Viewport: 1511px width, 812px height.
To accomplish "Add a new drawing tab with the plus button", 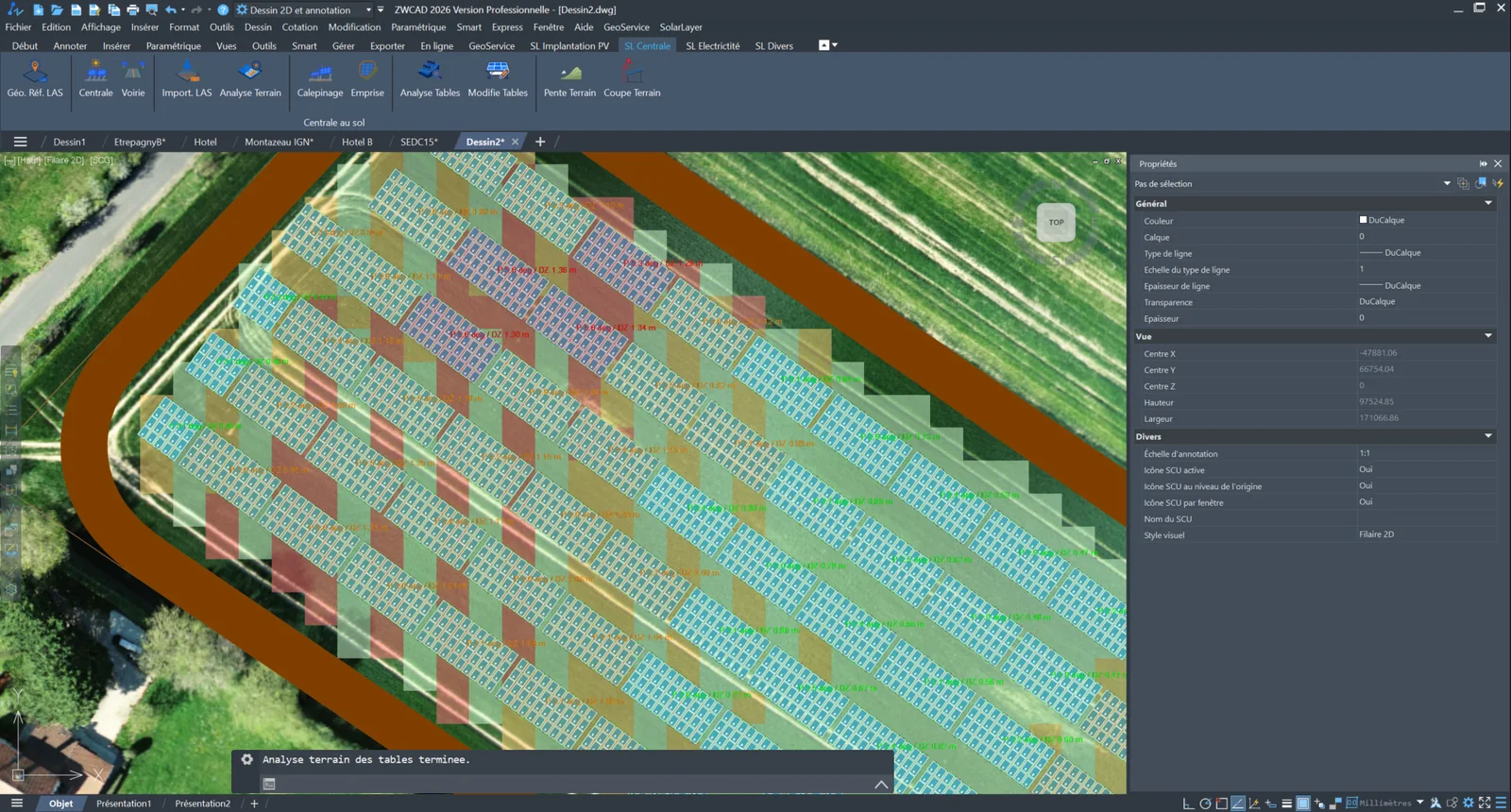I will click(540, 142).
